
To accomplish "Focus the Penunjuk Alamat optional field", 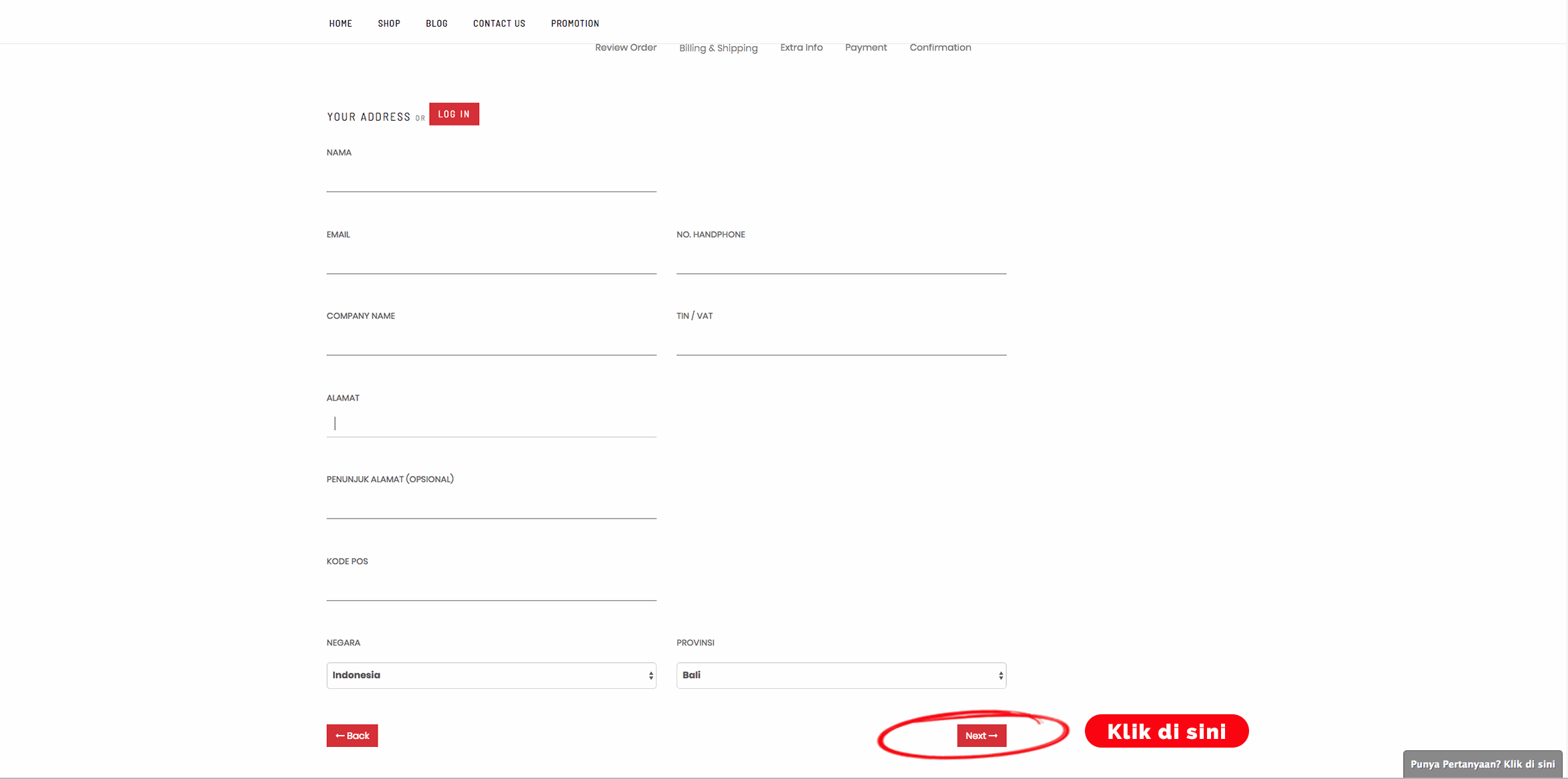I will [x=491, y=505].
